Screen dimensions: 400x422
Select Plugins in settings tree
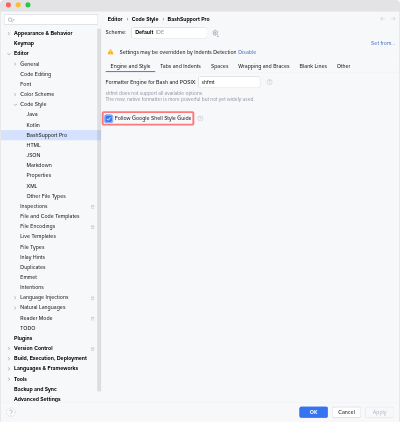point(23,338)
